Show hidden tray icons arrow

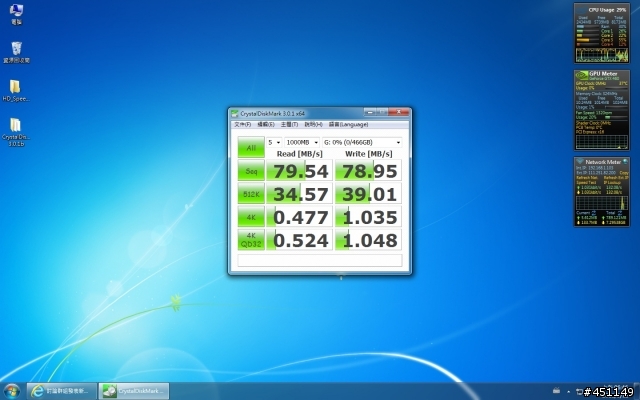tap(568, 392)
